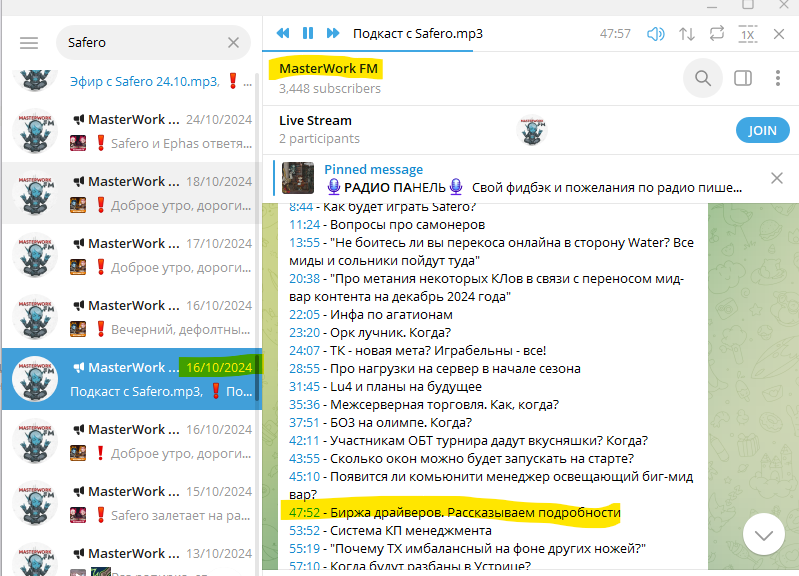The height and width of the screenshot is (576, 799).
Task: Jump to bottom with down-chevron button
Action: [764, 535]
